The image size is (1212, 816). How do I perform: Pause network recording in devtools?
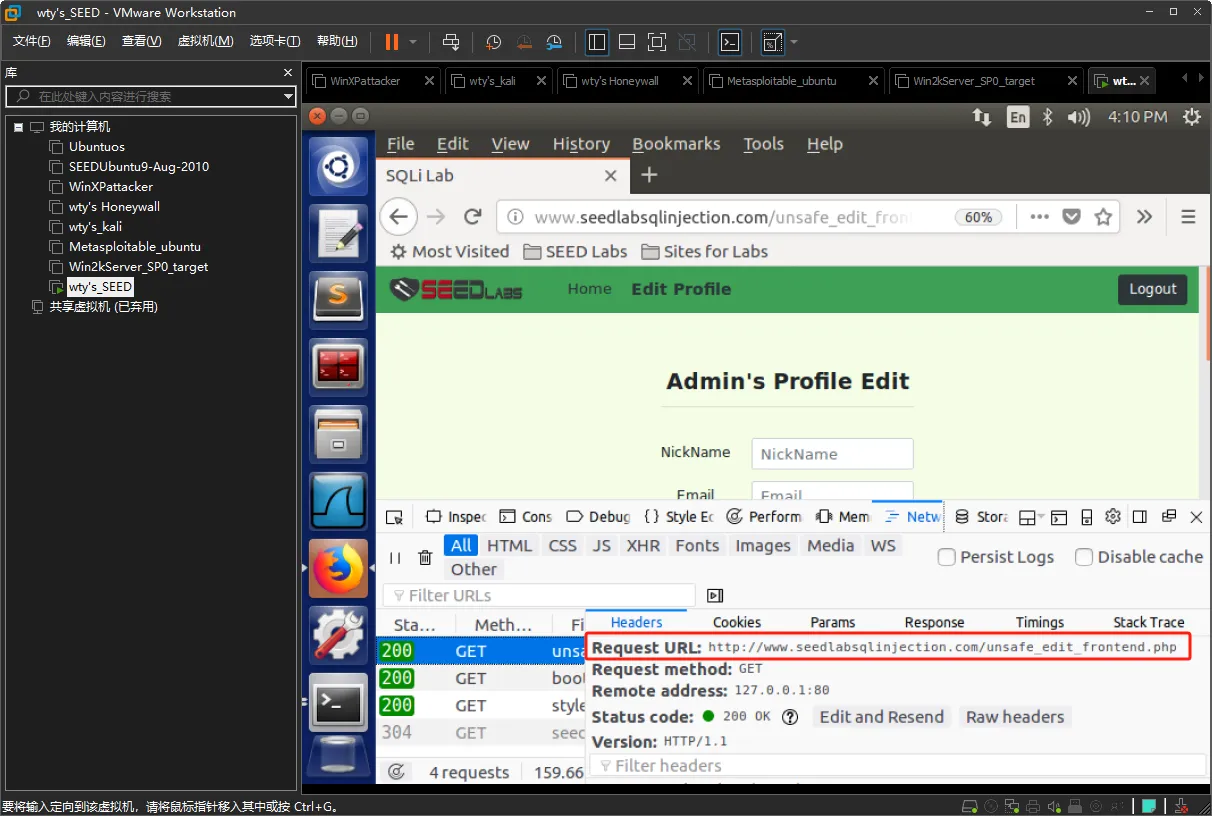tap(395, 558)
